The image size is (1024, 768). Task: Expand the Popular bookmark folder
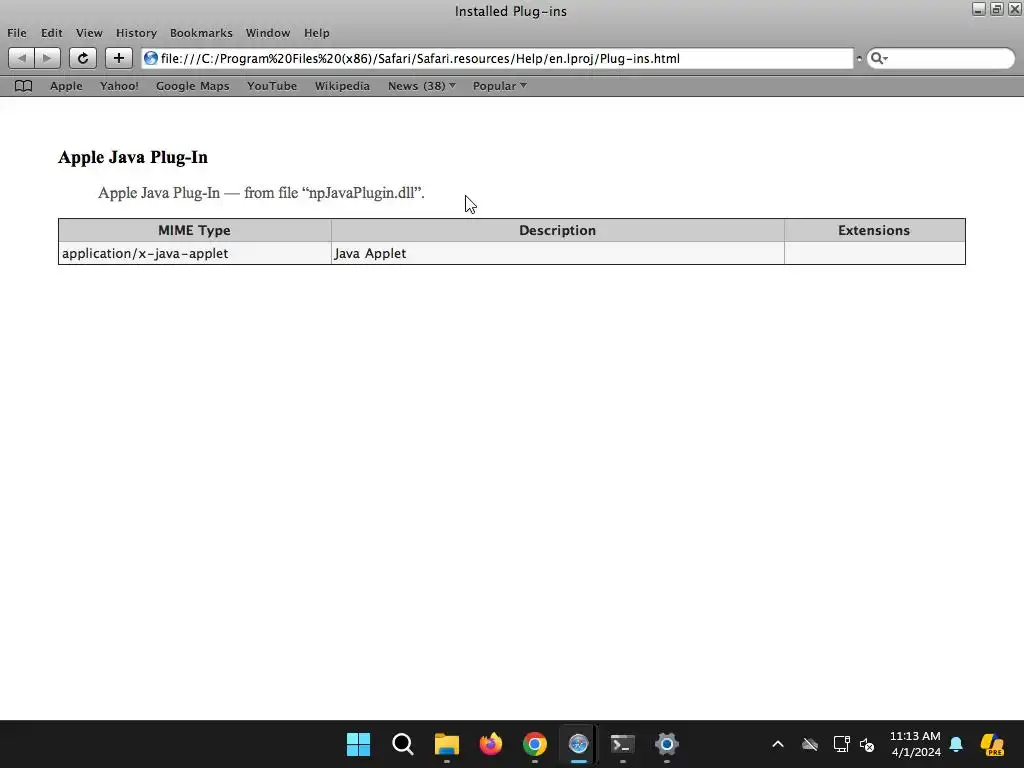pos(500,86)
